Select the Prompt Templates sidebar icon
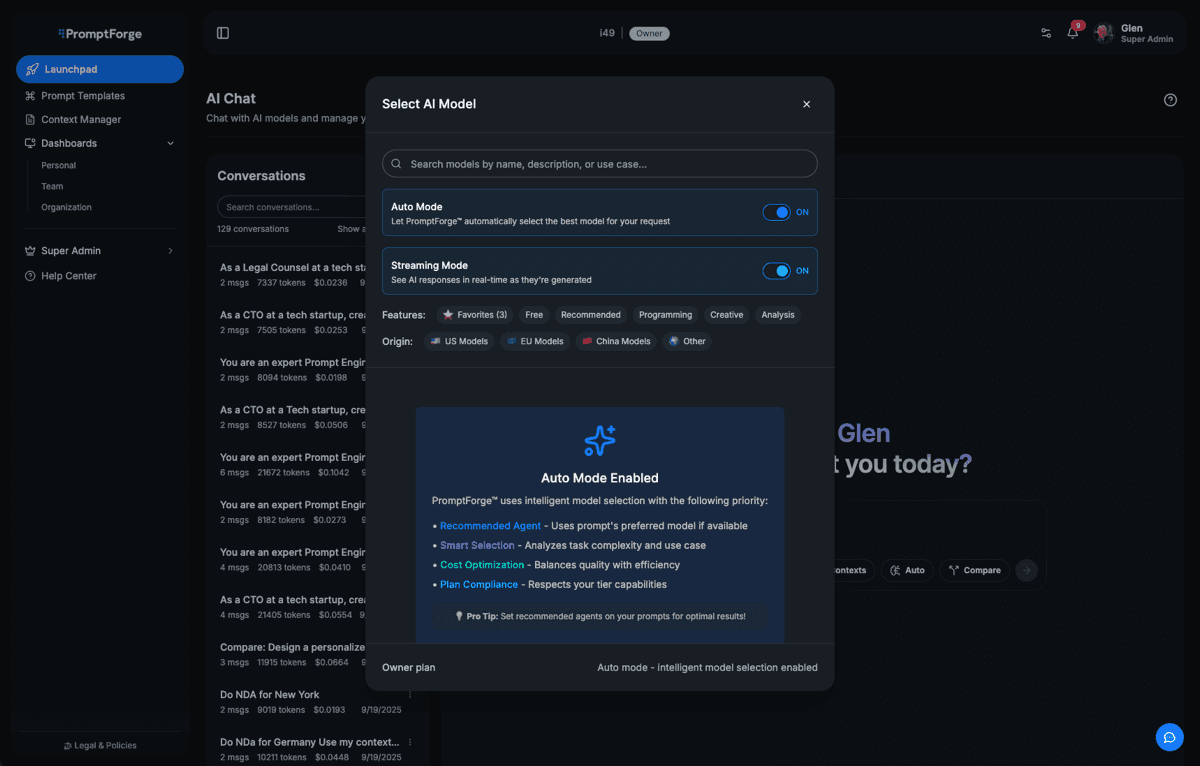This screenshot has width=1200, height=766. pyautogui.click(x=30, y=95)
